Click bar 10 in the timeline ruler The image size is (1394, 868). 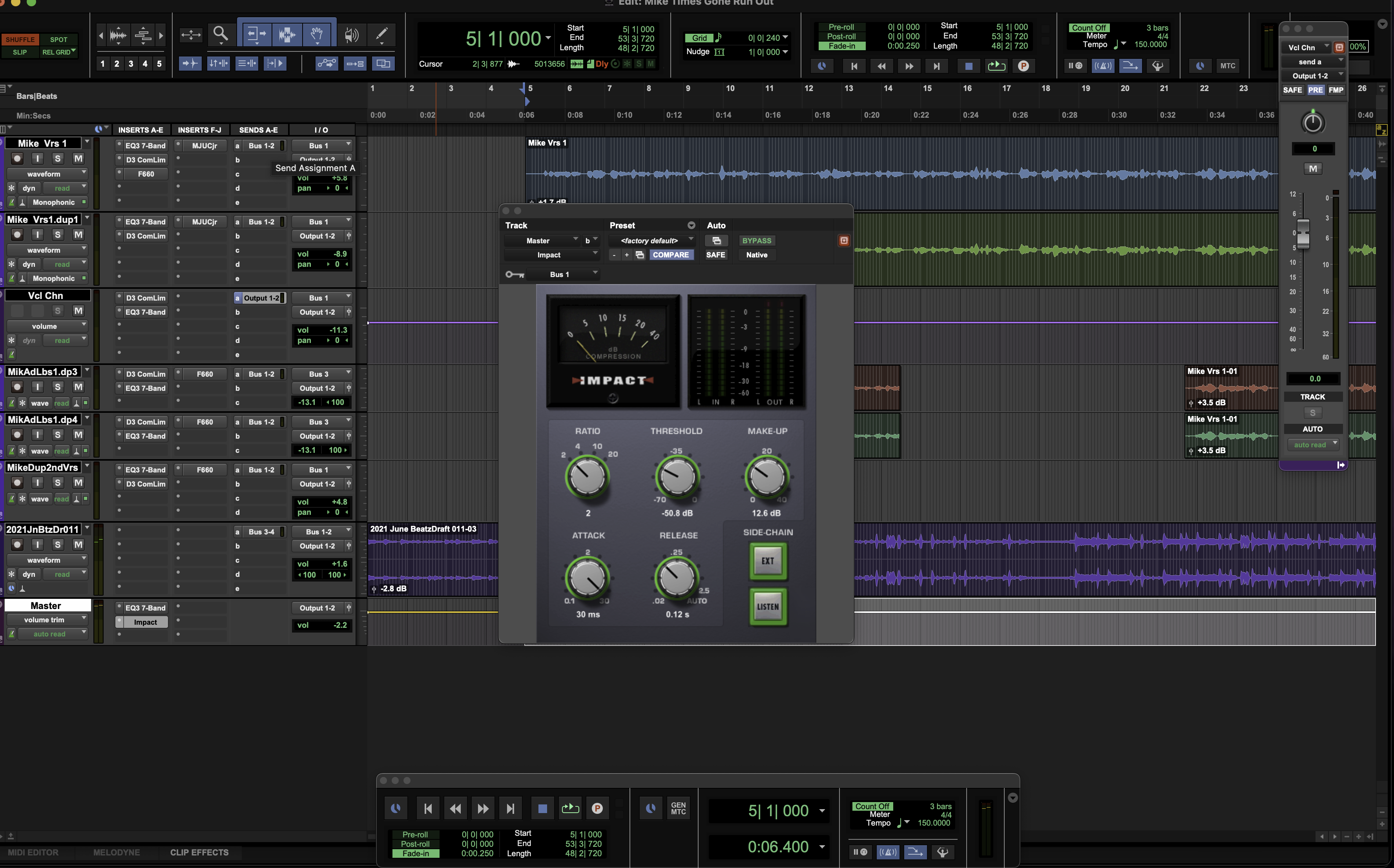coord(730,89)
